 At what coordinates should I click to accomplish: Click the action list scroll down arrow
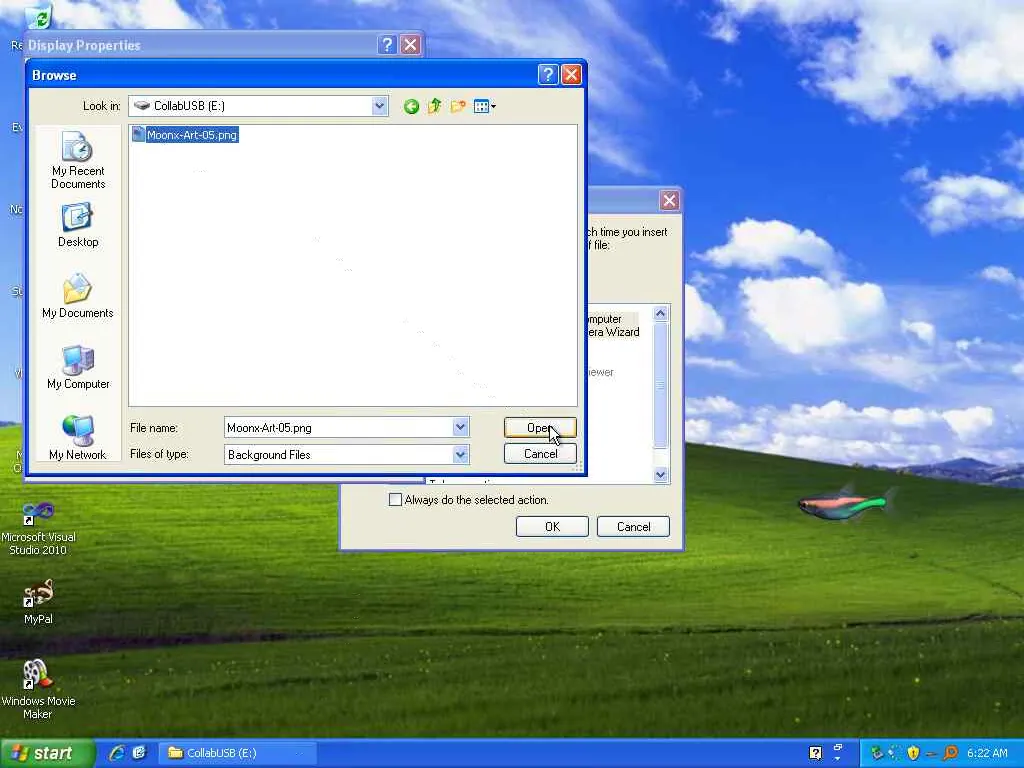[660, 475]
